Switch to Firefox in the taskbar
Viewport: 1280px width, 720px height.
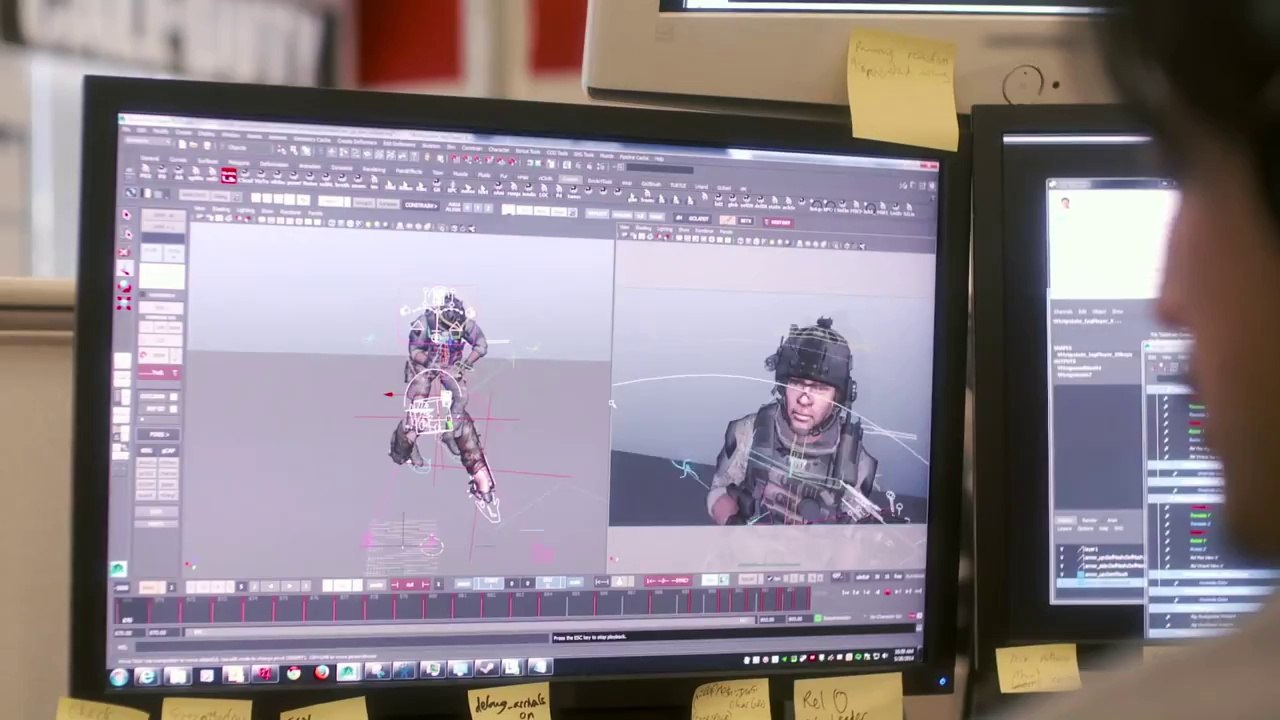(321, 673)
